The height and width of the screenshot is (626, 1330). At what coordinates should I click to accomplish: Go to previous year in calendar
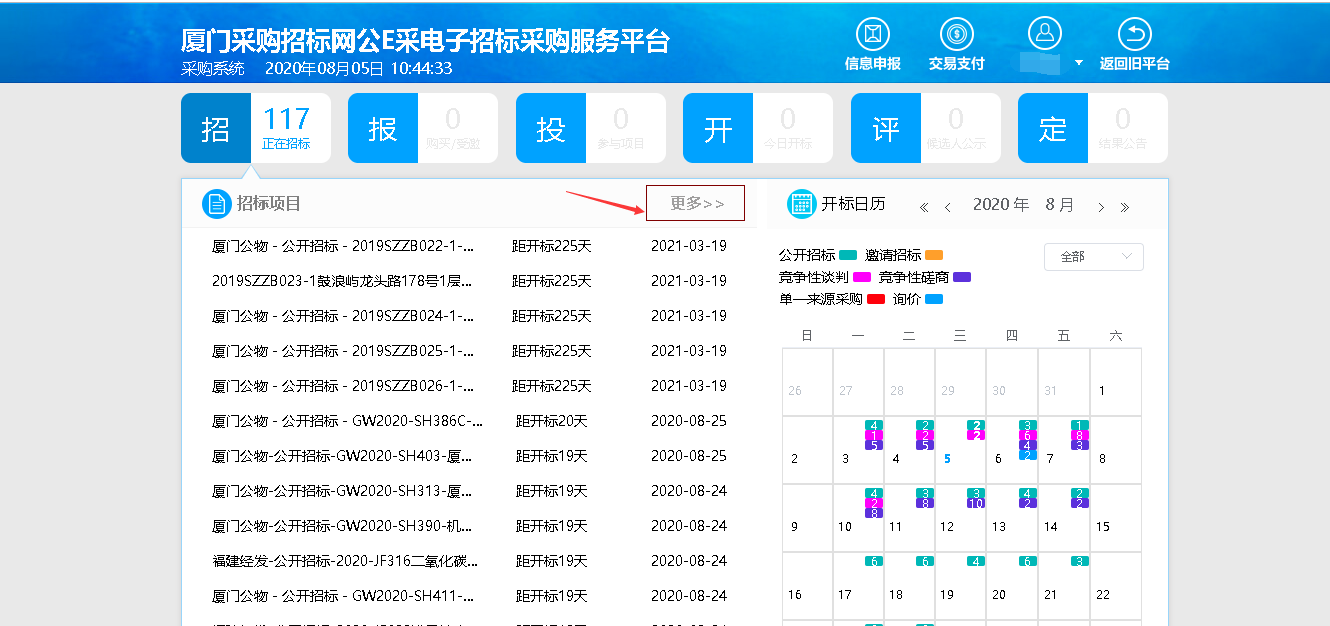tap(924, 207)
